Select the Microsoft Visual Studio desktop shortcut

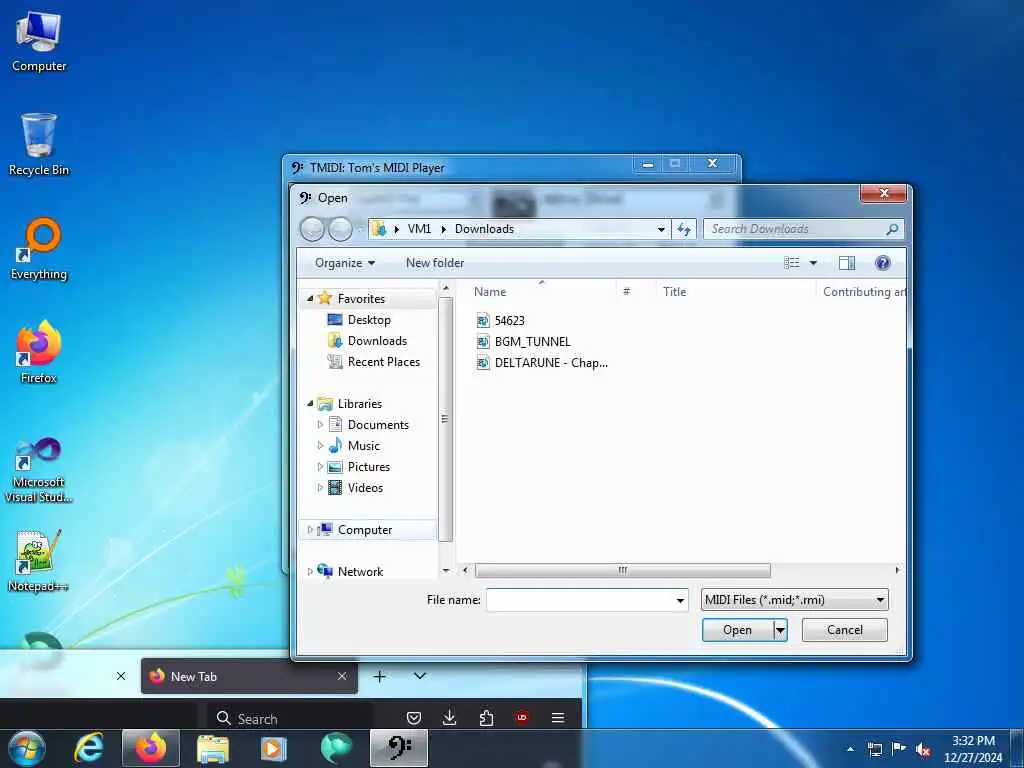[x=39, y=470]
